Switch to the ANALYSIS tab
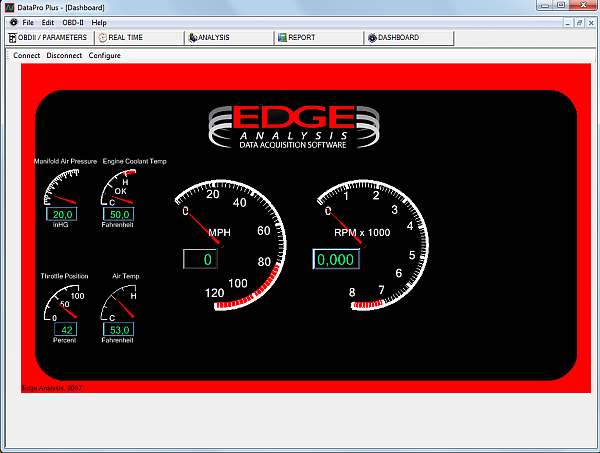Image resolution: width=600 pixels, height=453 pixels. point(230,37)
